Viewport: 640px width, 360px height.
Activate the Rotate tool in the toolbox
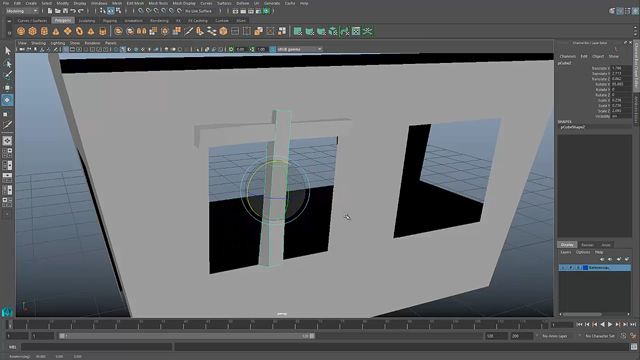click(x=7, y=100)
